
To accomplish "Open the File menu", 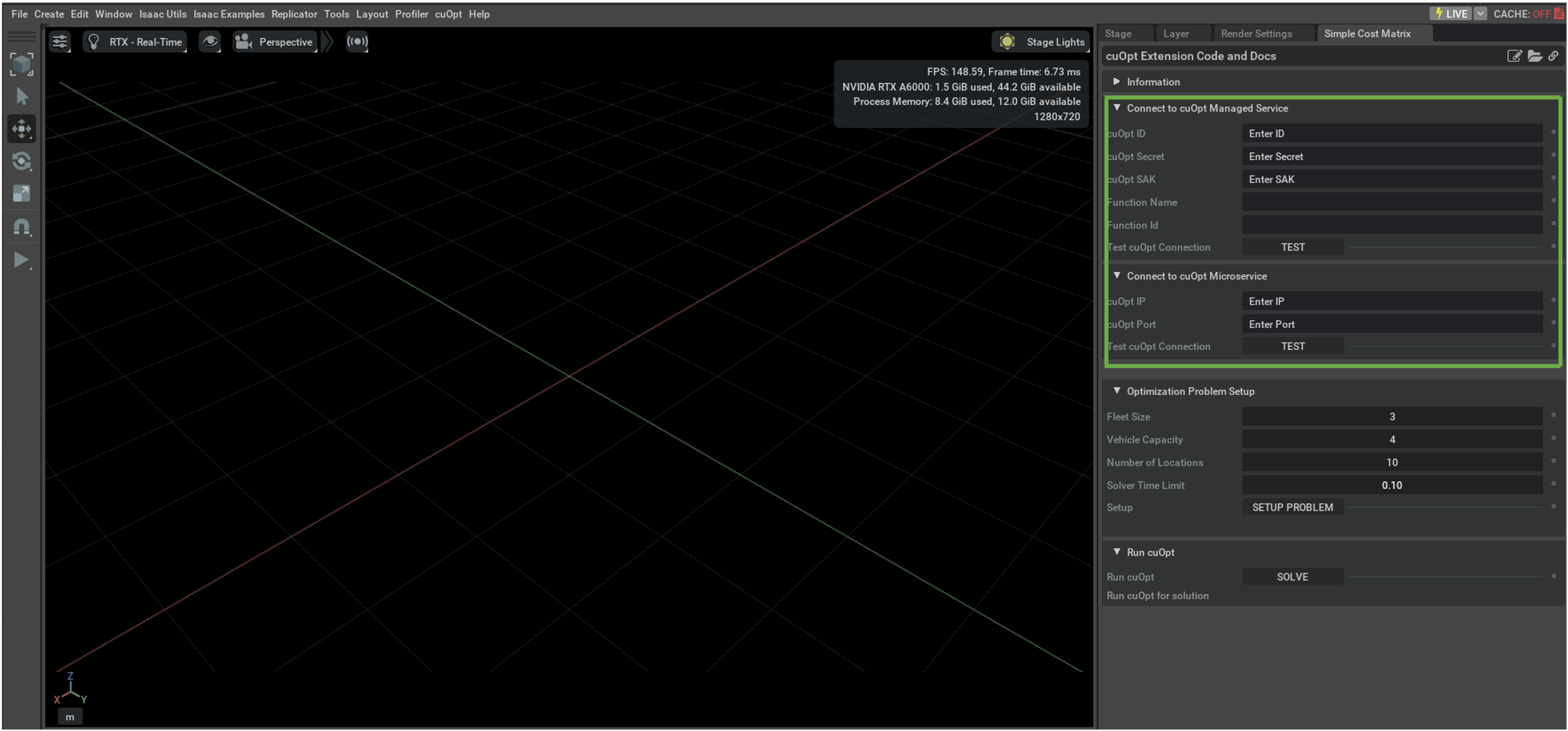I will [x=20, y=14].
